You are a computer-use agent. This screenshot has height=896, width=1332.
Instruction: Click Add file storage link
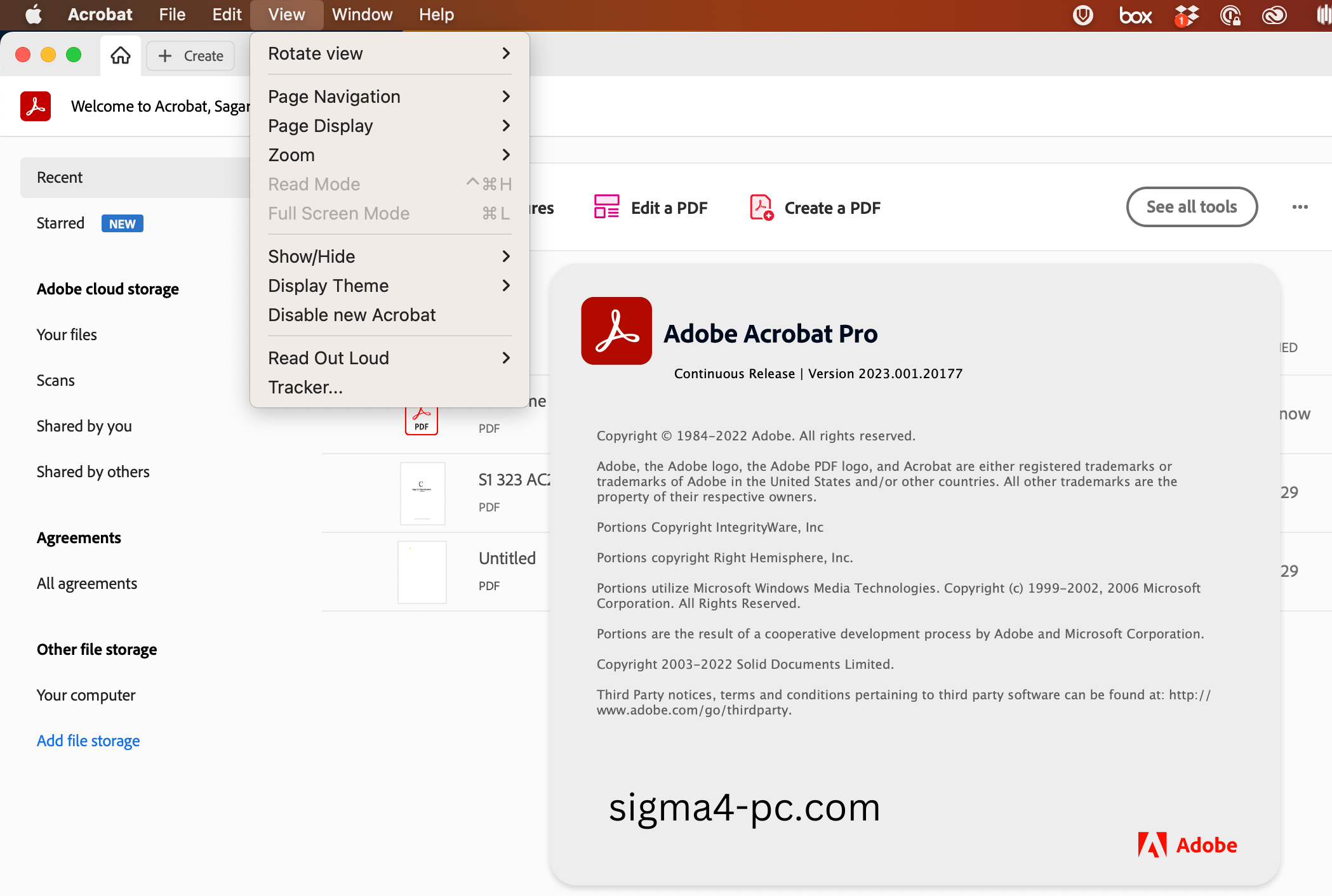[88, 741]
